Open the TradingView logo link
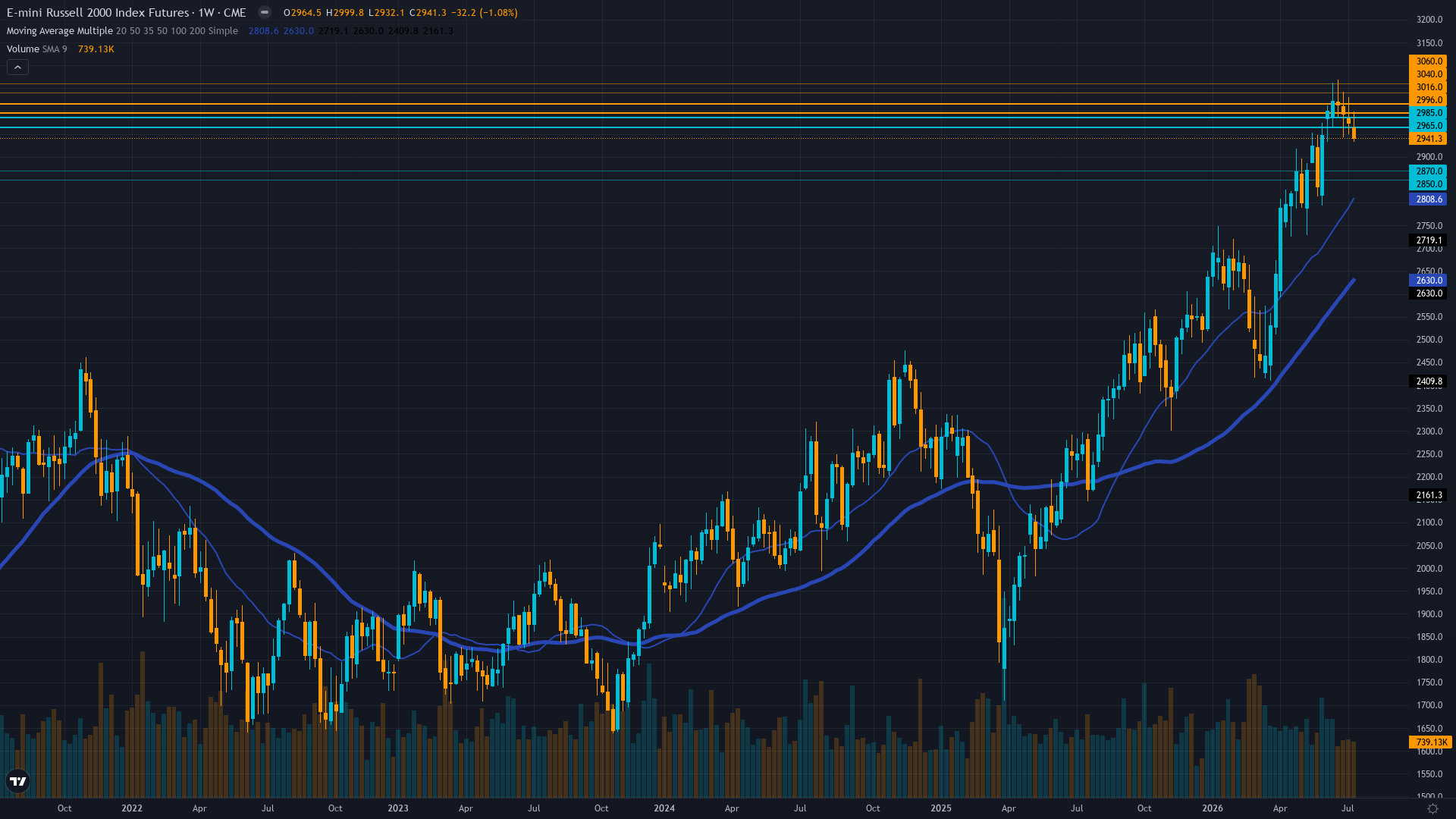This screenshot has width=1456, height=819. [18, 781]
